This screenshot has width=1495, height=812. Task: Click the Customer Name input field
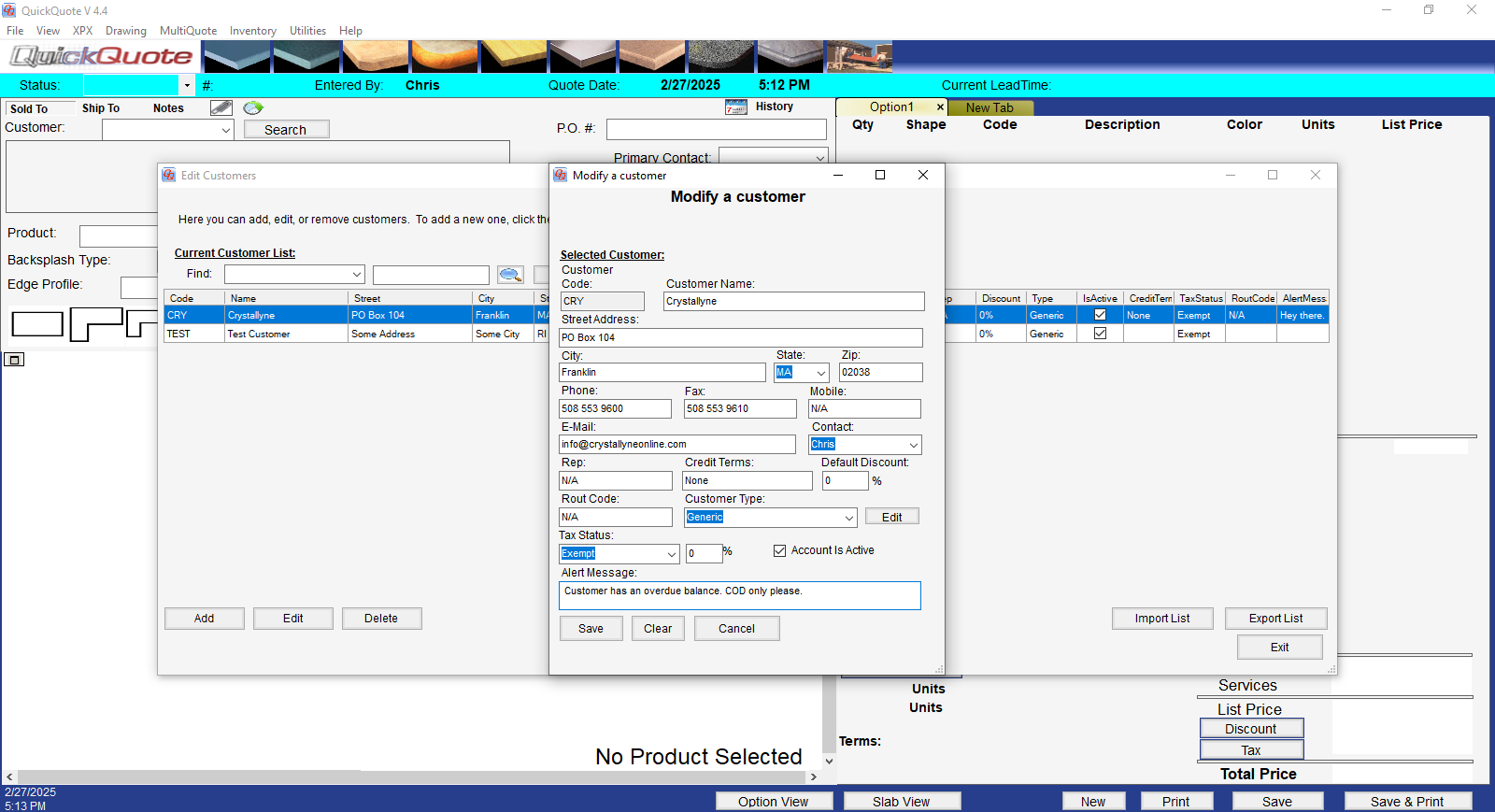click(794, 302)
